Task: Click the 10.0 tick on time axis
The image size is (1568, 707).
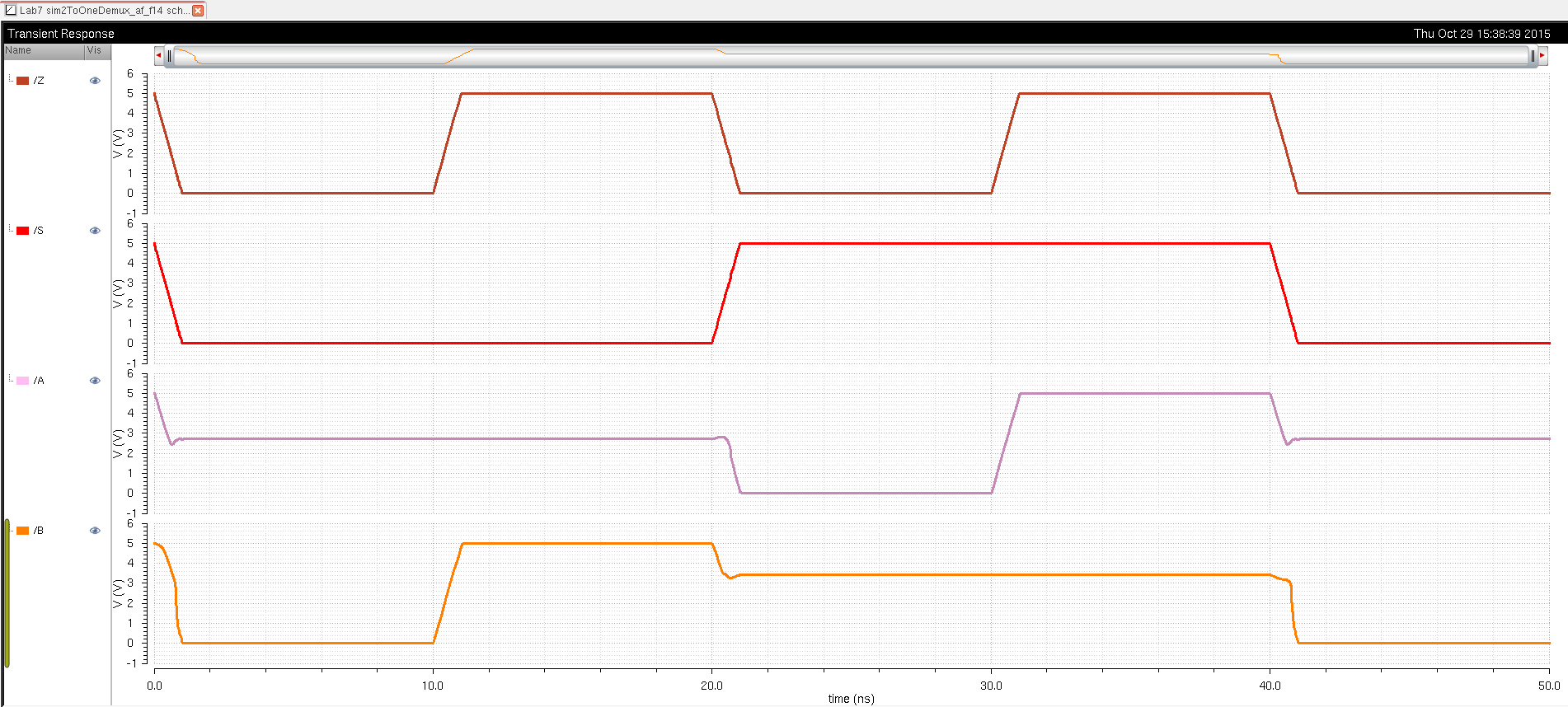Action: [x=433, y=686]
